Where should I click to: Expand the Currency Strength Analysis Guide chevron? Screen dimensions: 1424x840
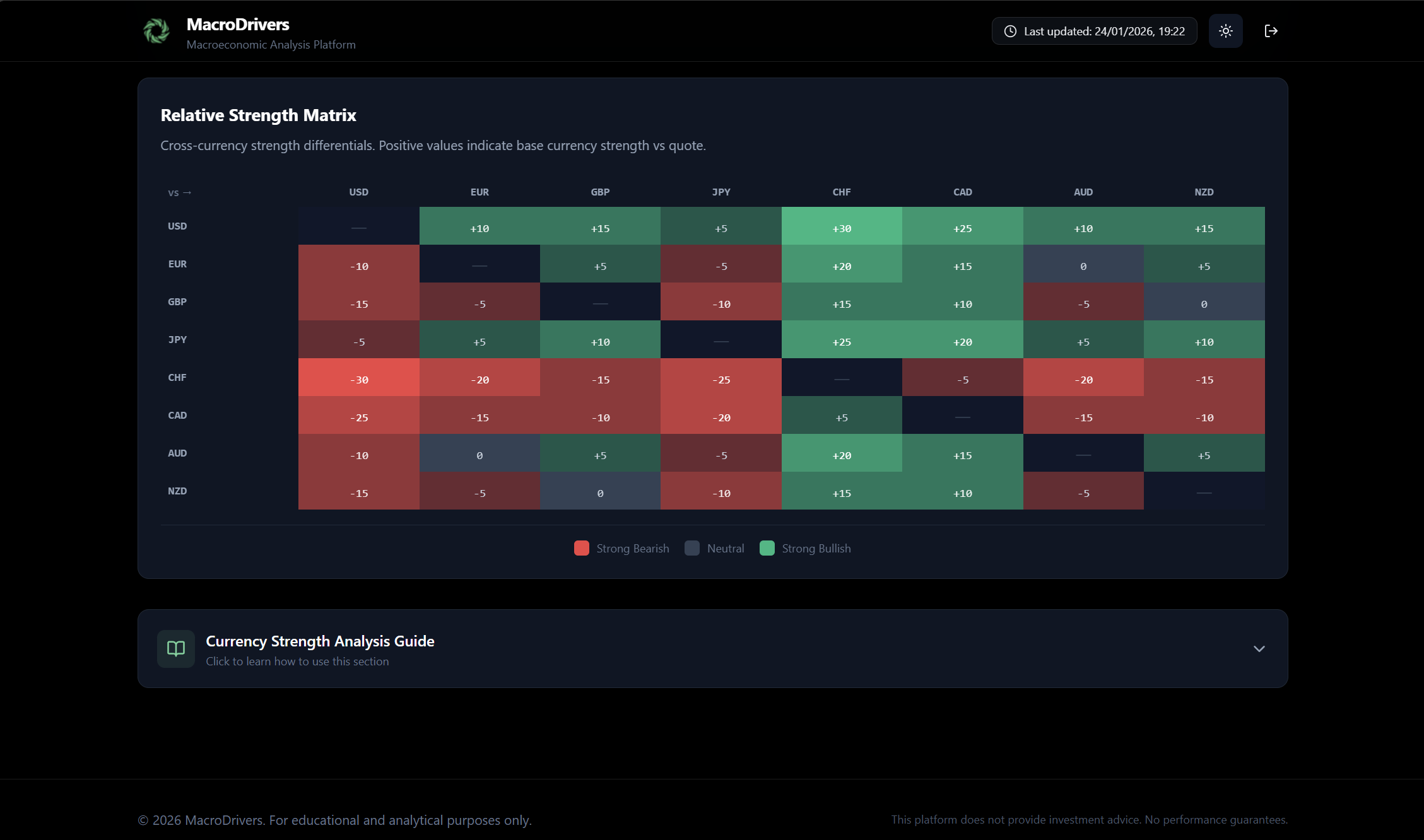coord(1259,649)
